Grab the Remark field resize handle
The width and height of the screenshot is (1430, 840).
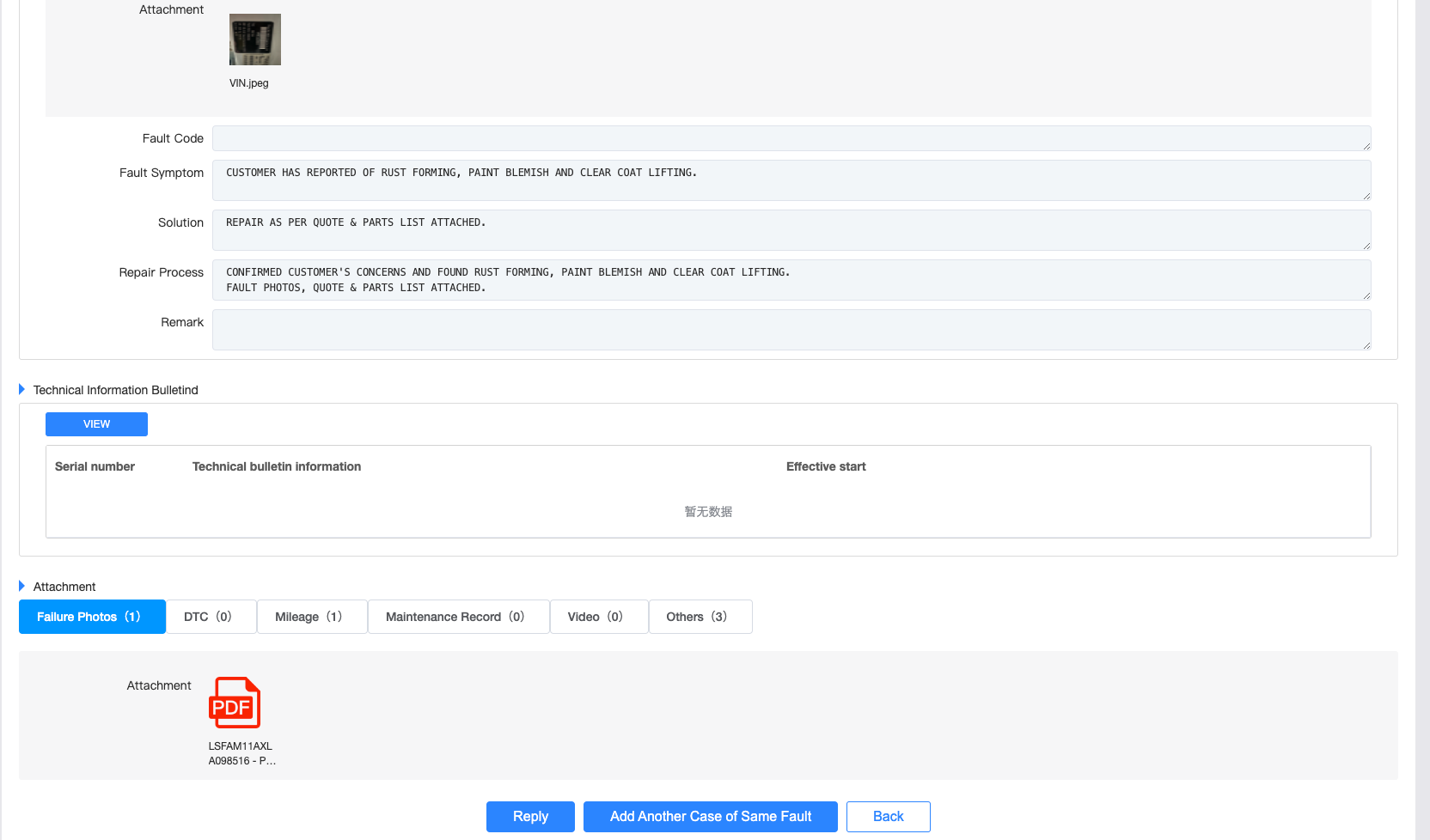coord(1366,345)
